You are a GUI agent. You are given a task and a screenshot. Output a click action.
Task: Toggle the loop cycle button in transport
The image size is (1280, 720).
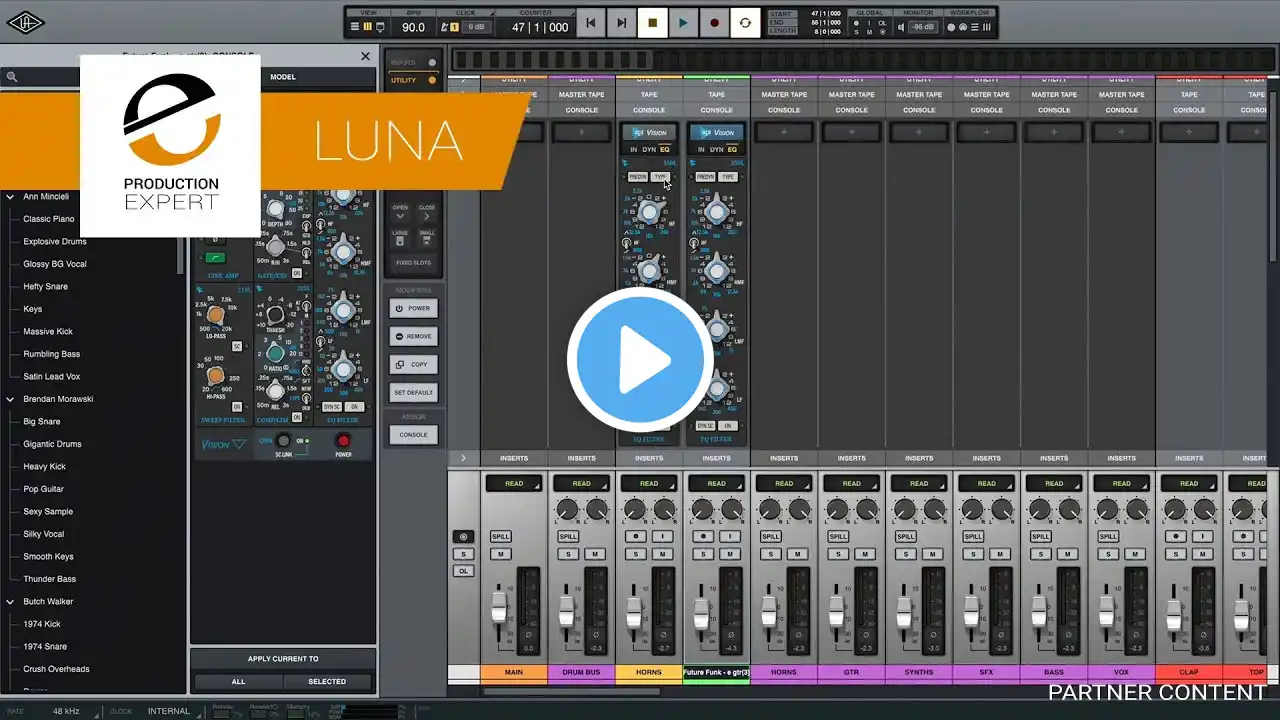pos(745,22)
